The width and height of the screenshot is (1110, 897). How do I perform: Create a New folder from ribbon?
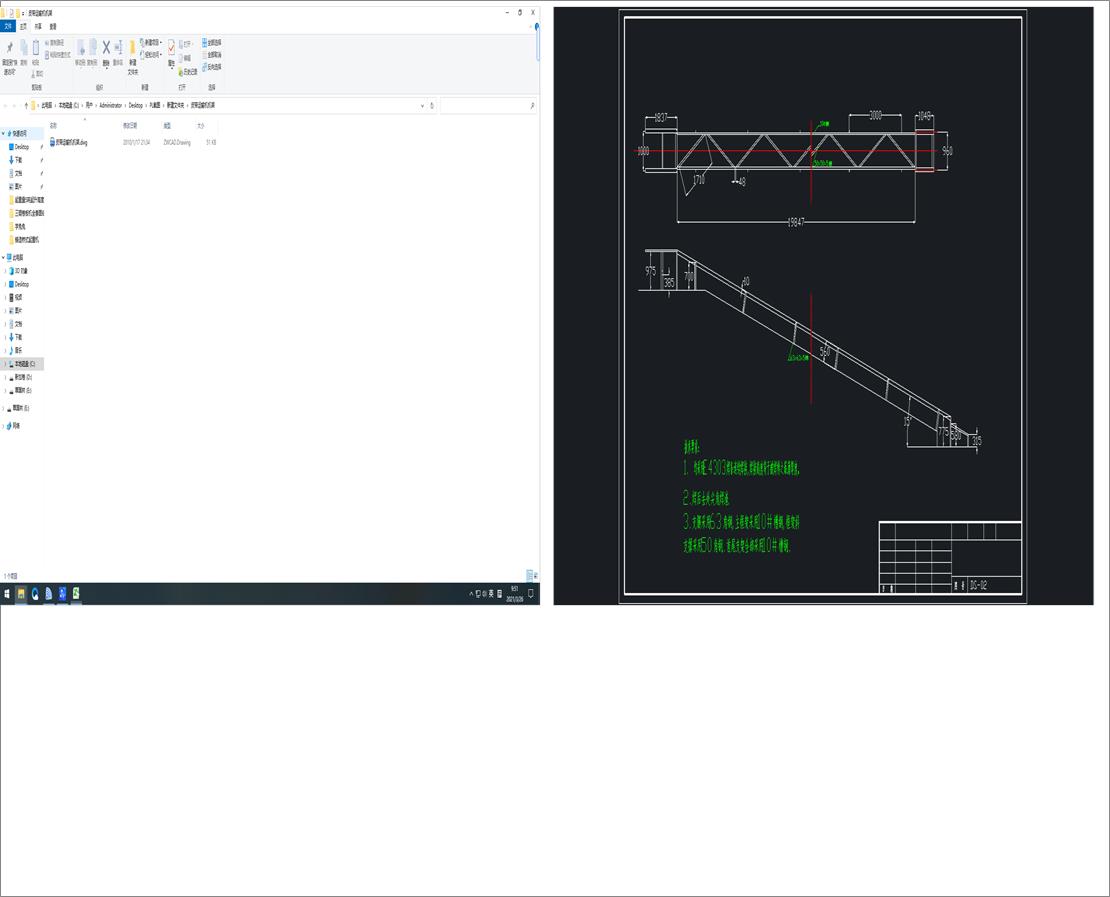pyautogui.click(x=132, y=58)
